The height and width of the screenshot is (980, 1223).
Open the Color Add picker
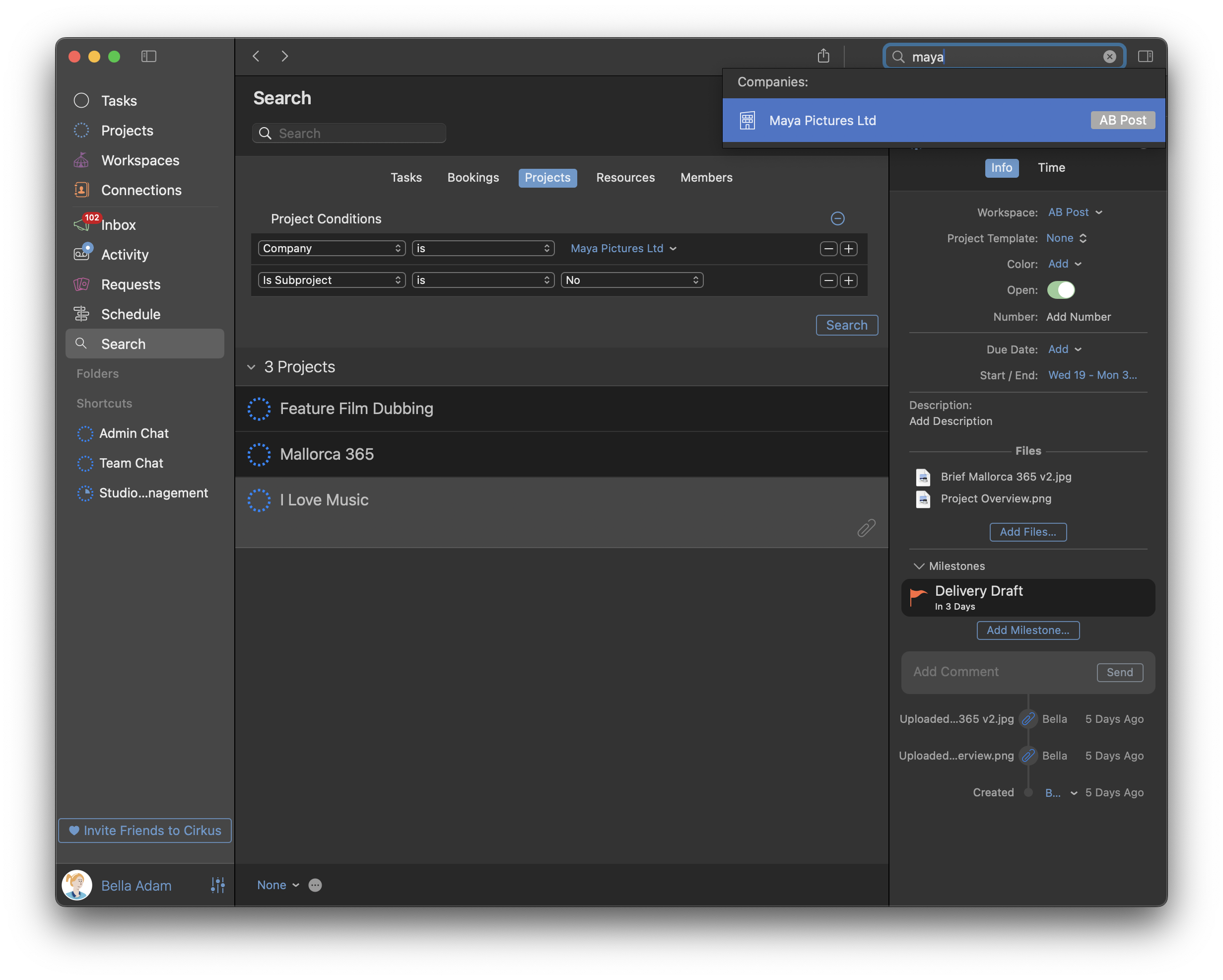(x=1064, y=264)
